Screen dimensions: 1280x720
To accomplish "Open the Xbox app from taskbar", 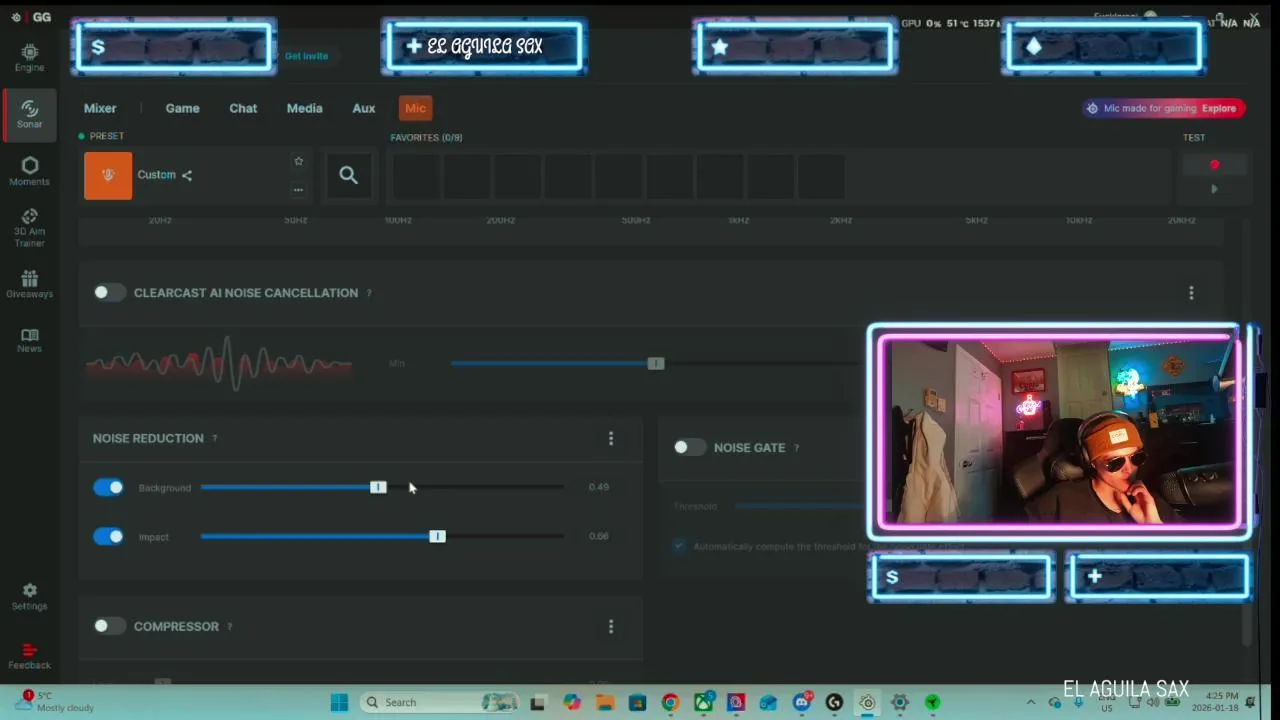I will (x=703, y=702).
